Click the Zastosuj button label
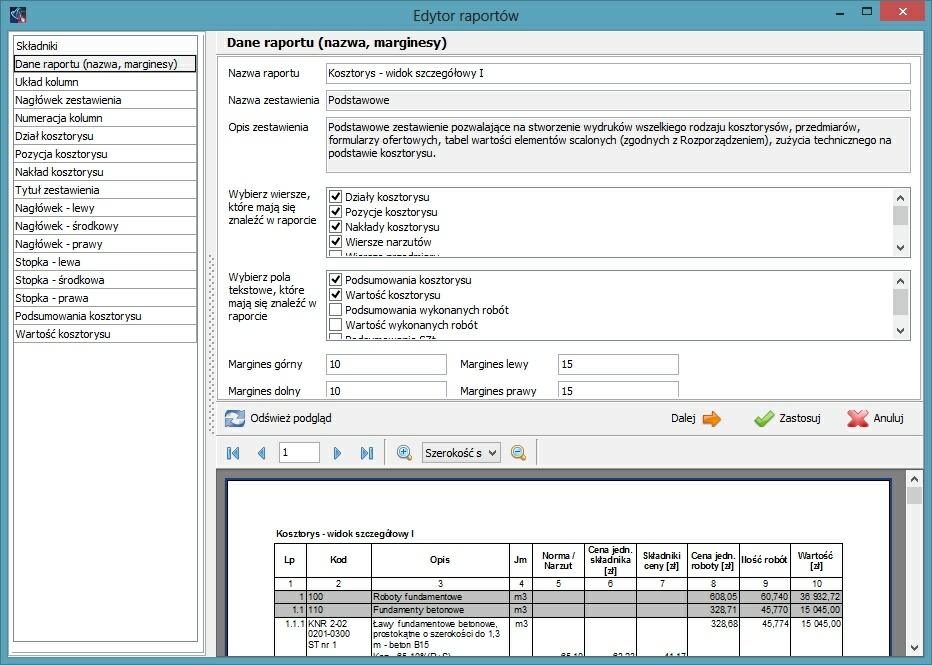 (799, 418)
